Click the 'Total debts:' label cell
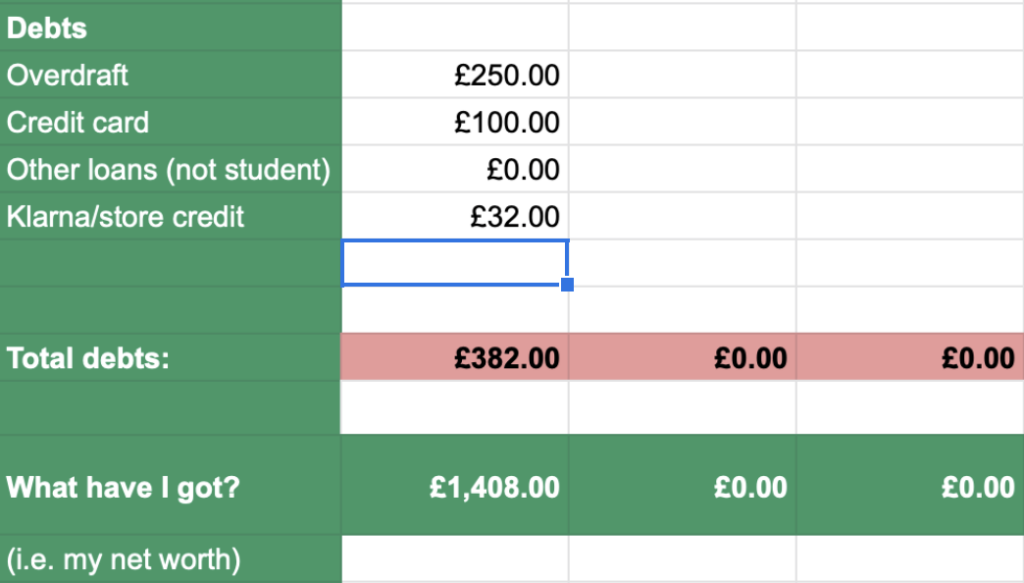Image resolution: width=1024 pixels, height=583 pixels. (x=170, y=358)
